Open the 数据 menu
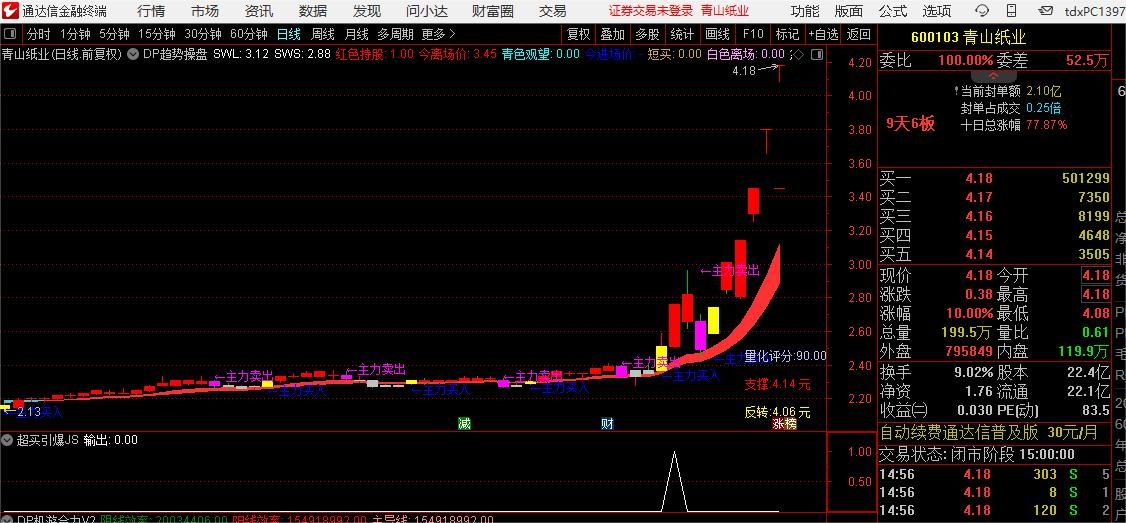This screenshot has height=523, width=1126. pyautogui.click(x=312, y=11)
